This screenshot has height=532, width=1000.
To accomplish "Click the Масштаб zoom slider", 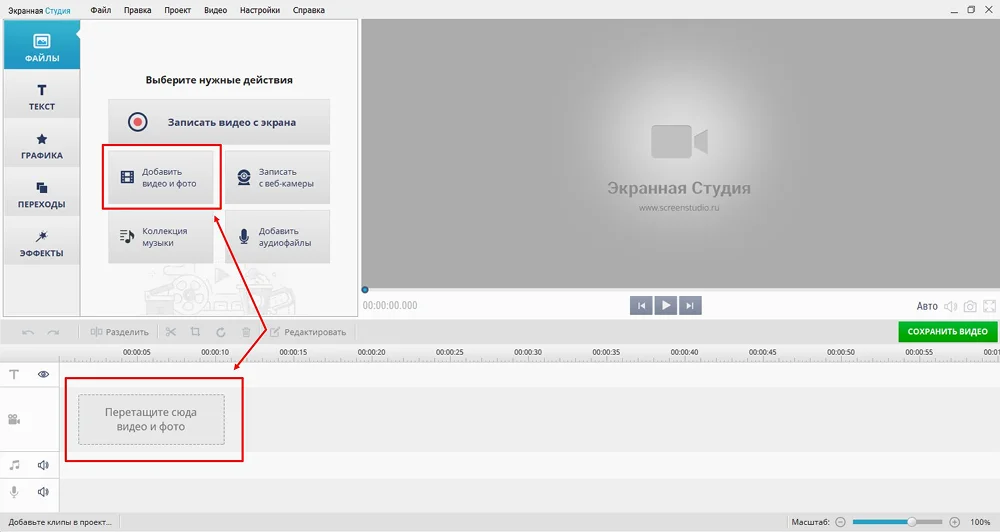I will pos(897,522).
